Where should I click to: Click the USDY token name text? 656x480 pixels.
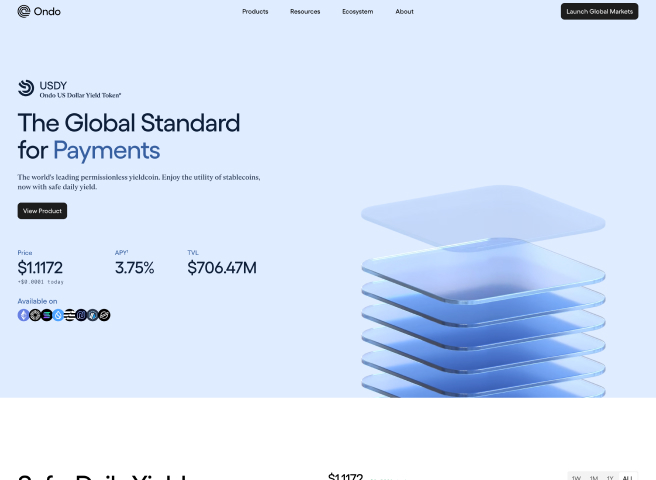coord(53,85)
